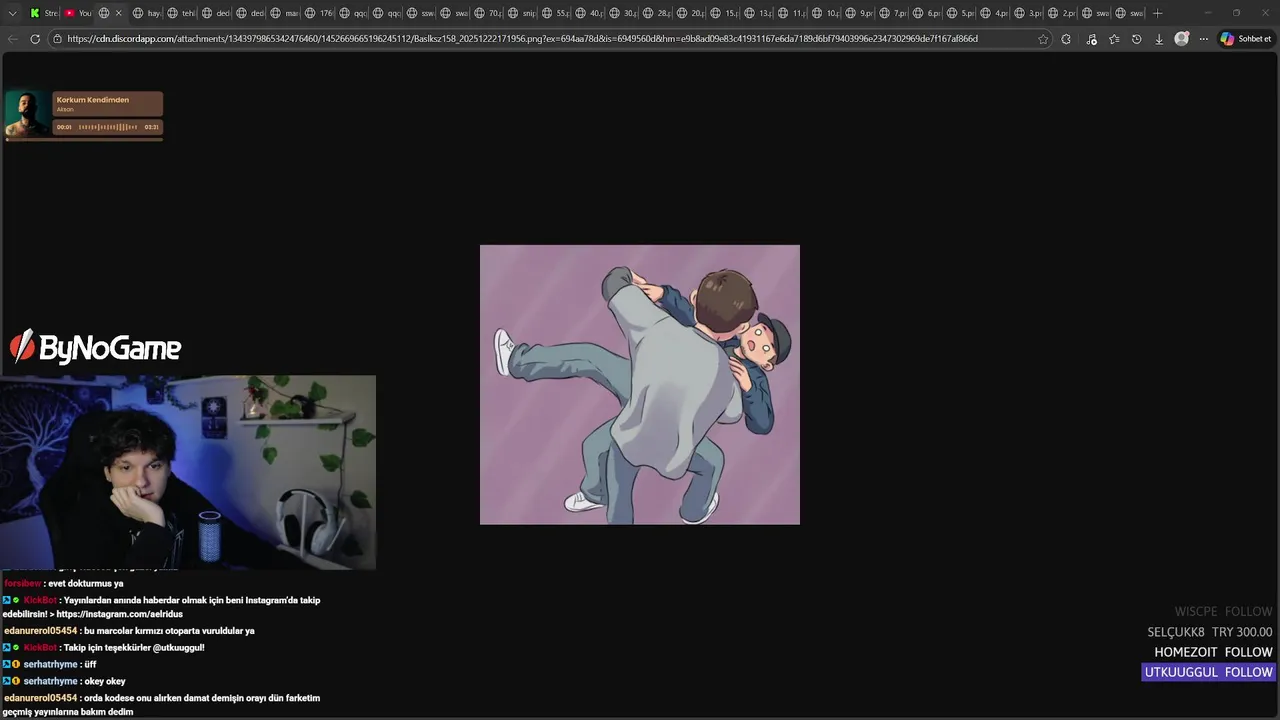Click the song progress waveform bar

point(108,127)
